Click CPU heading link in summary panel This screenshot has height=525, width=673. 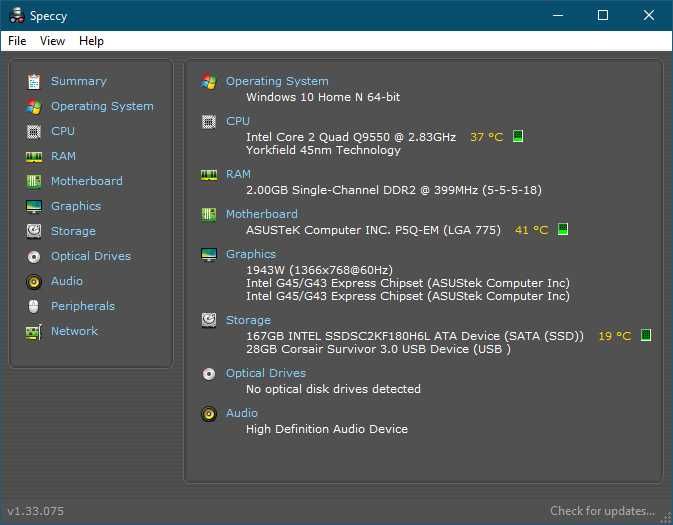238,121
